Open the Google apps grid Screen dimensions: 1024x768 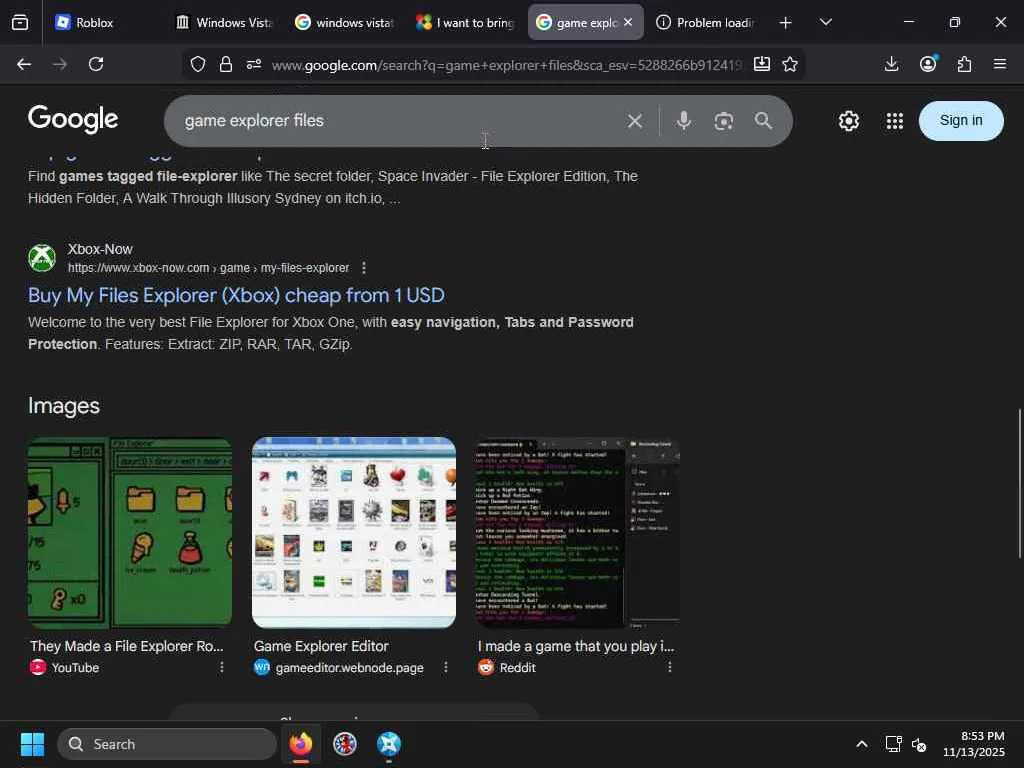point(895,121)
